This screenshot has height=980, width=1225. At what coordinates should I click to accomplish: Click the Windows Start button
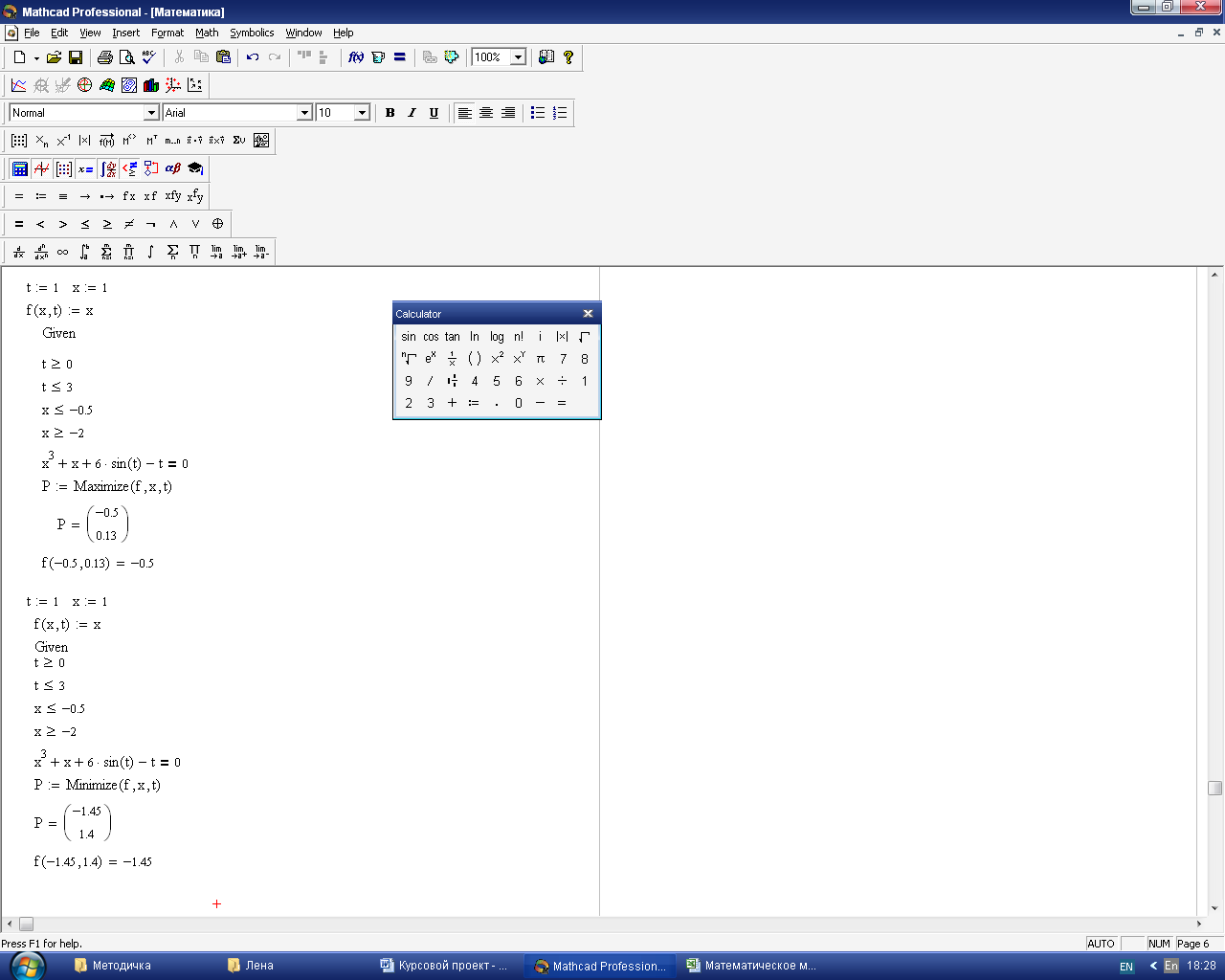27,966
